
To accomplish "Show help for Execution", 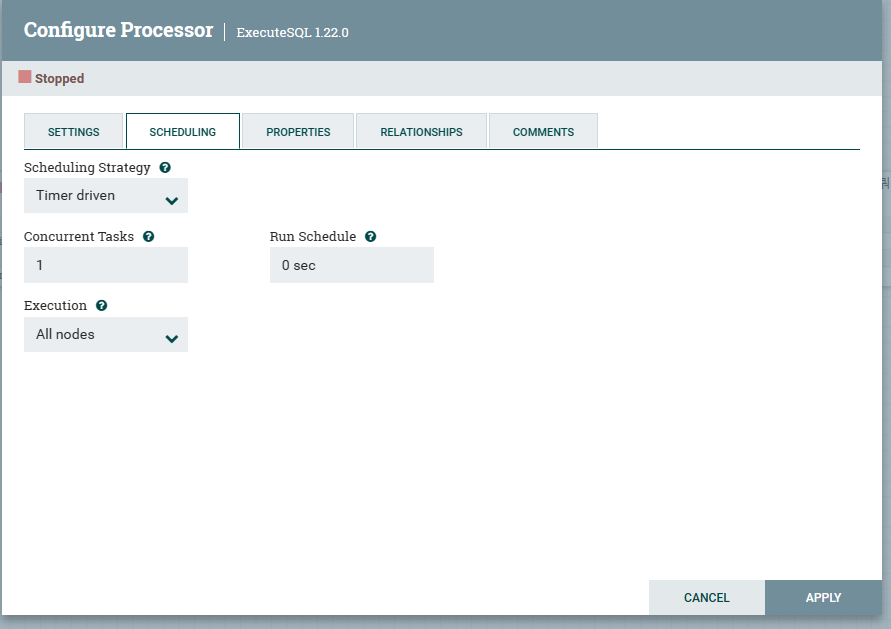I will pyautogui.click(x=101, y=306).
